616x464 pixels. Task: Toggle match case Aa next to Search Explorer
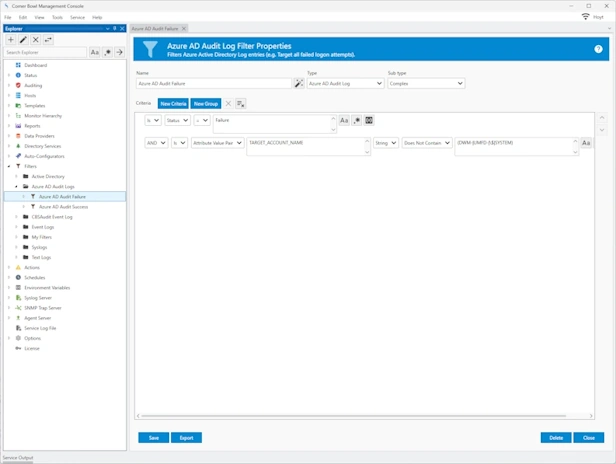point(95,52)
